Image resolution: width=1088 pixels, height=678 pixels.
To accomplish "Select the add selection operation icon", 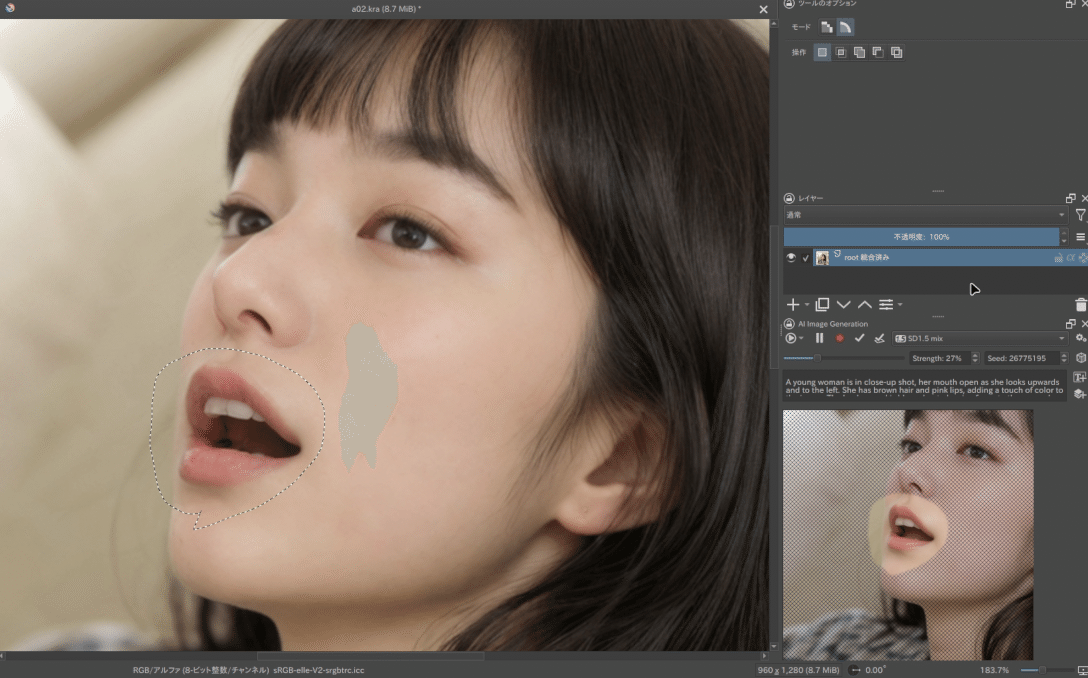I will pos(858,52).
